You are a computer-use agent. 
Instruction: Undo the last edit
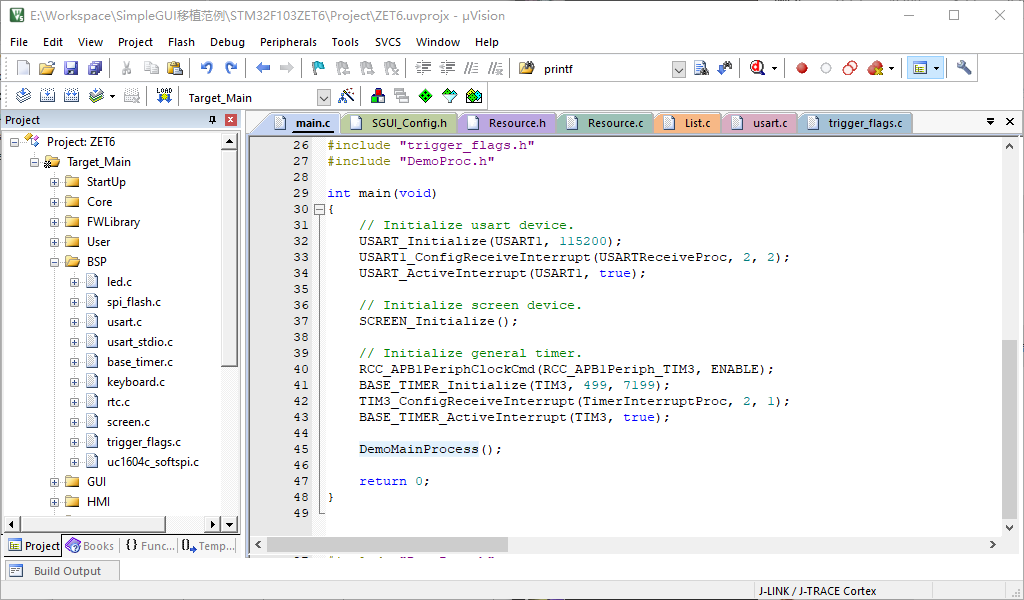[x=206, y=68]
